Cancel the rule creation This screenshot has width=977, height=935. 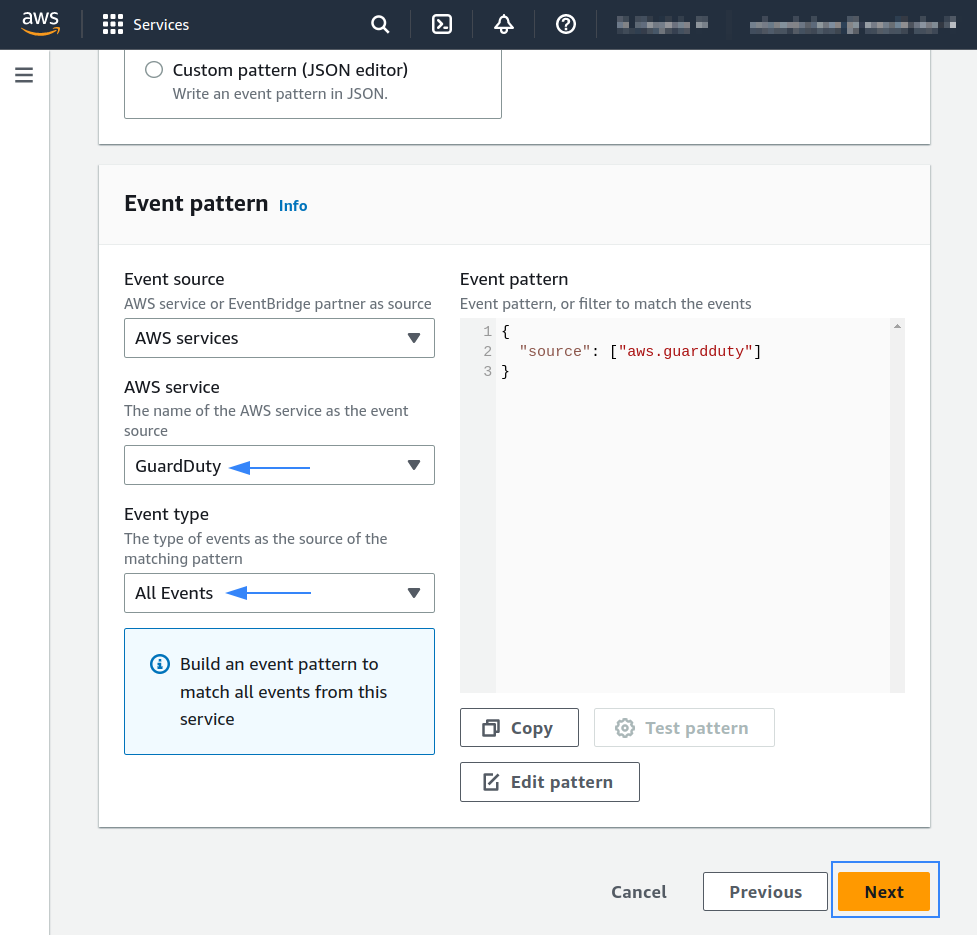point(639,892)
